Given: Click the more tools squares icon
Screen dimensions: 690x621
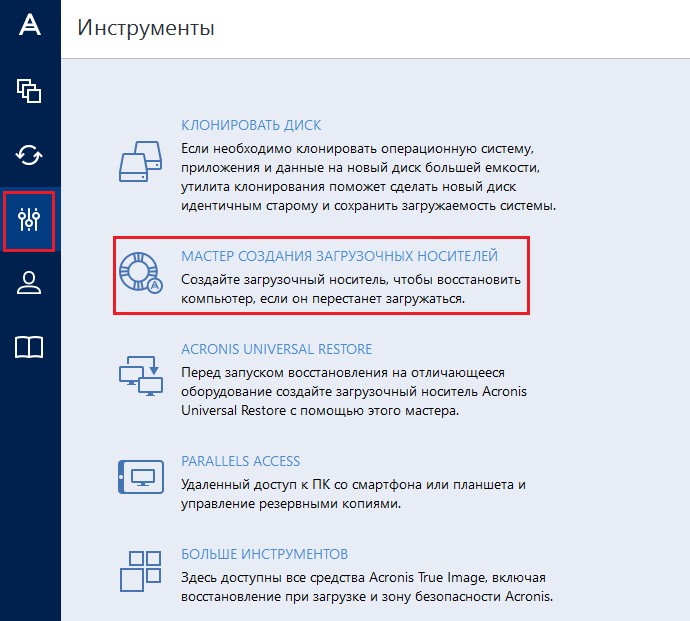Looking at the screenshot, I should coord(141,571).
